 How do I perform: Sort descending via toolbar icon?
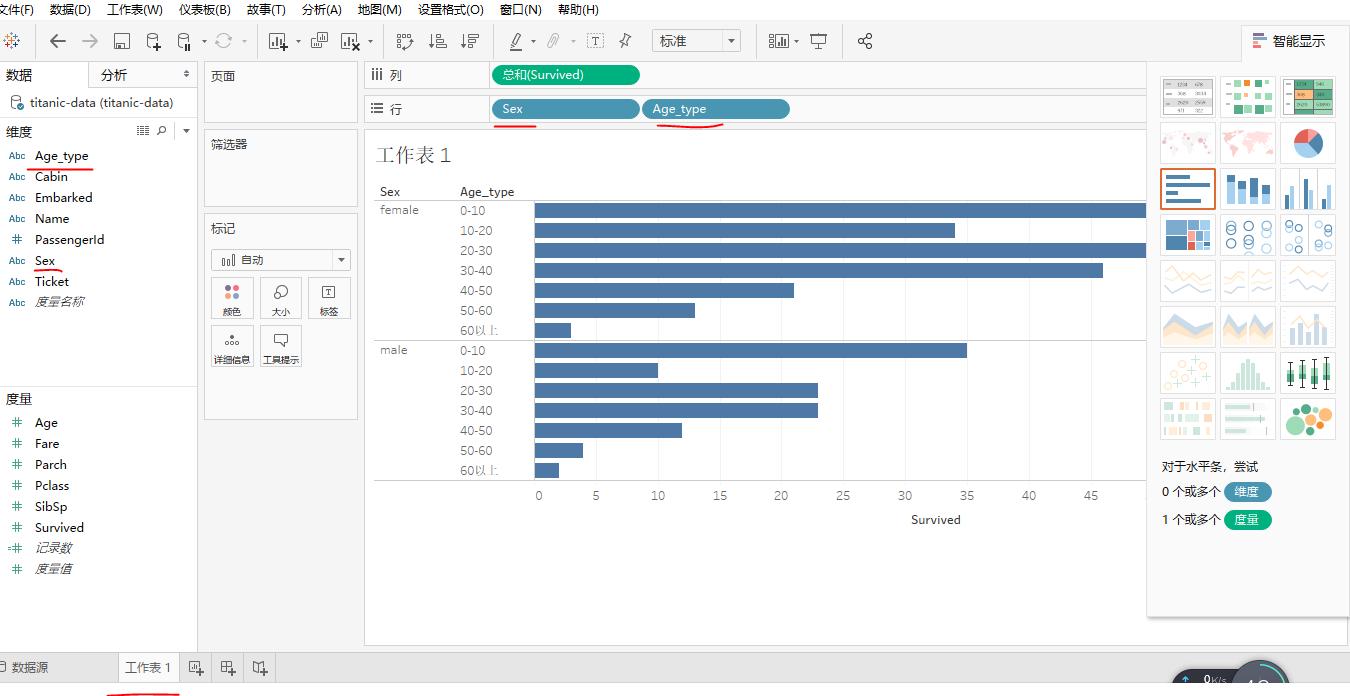469,41
